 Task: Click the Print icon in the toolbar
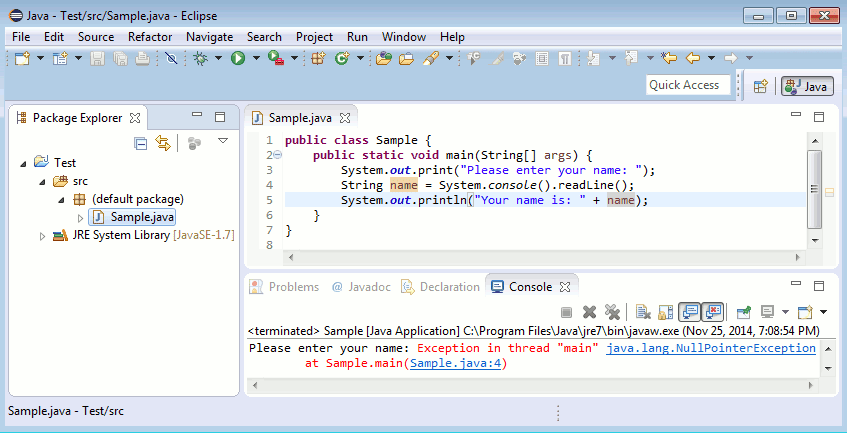[x=142, y=58]
